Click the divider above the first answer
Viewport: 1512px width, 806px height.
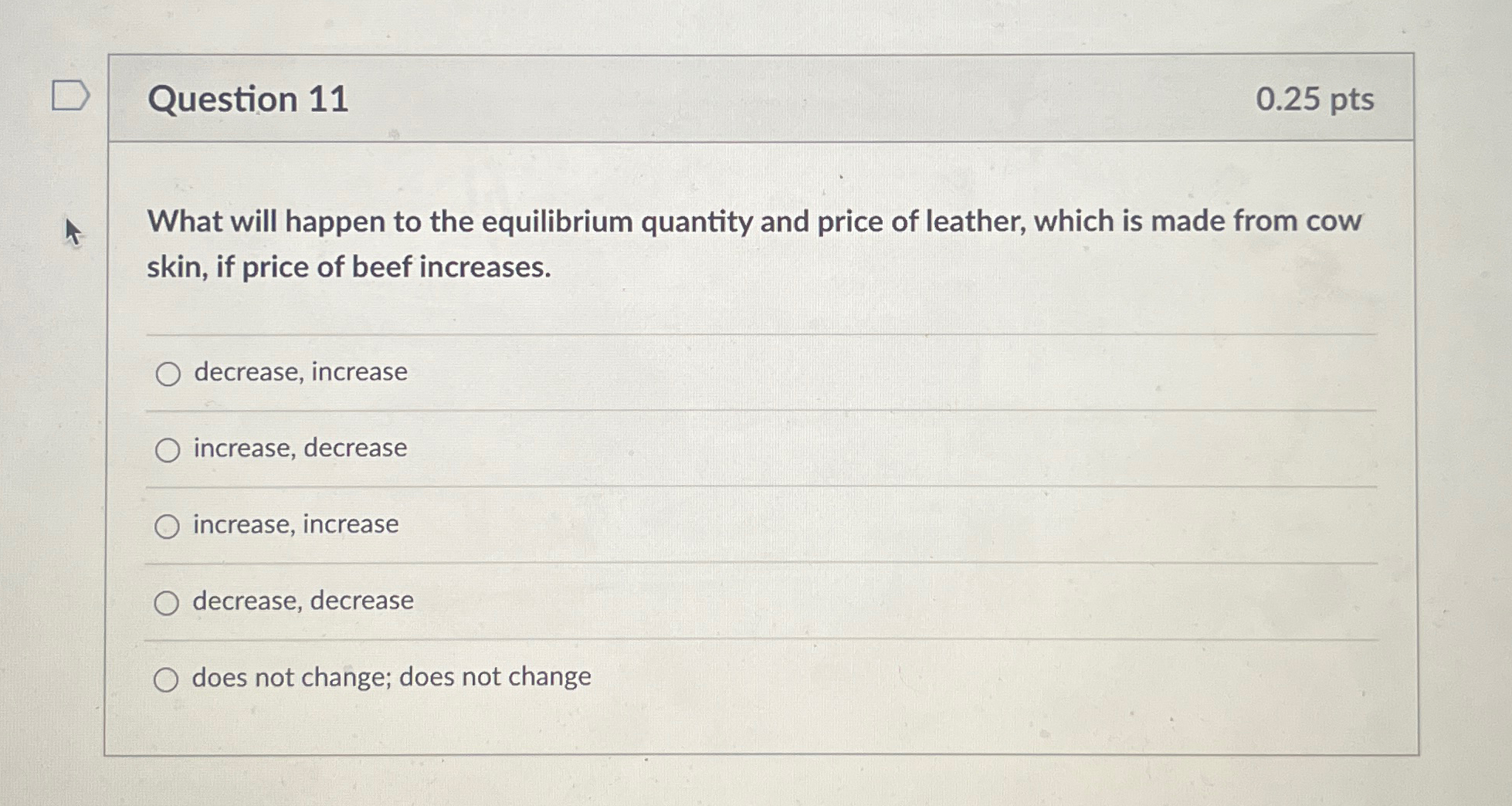pos(695,334)
